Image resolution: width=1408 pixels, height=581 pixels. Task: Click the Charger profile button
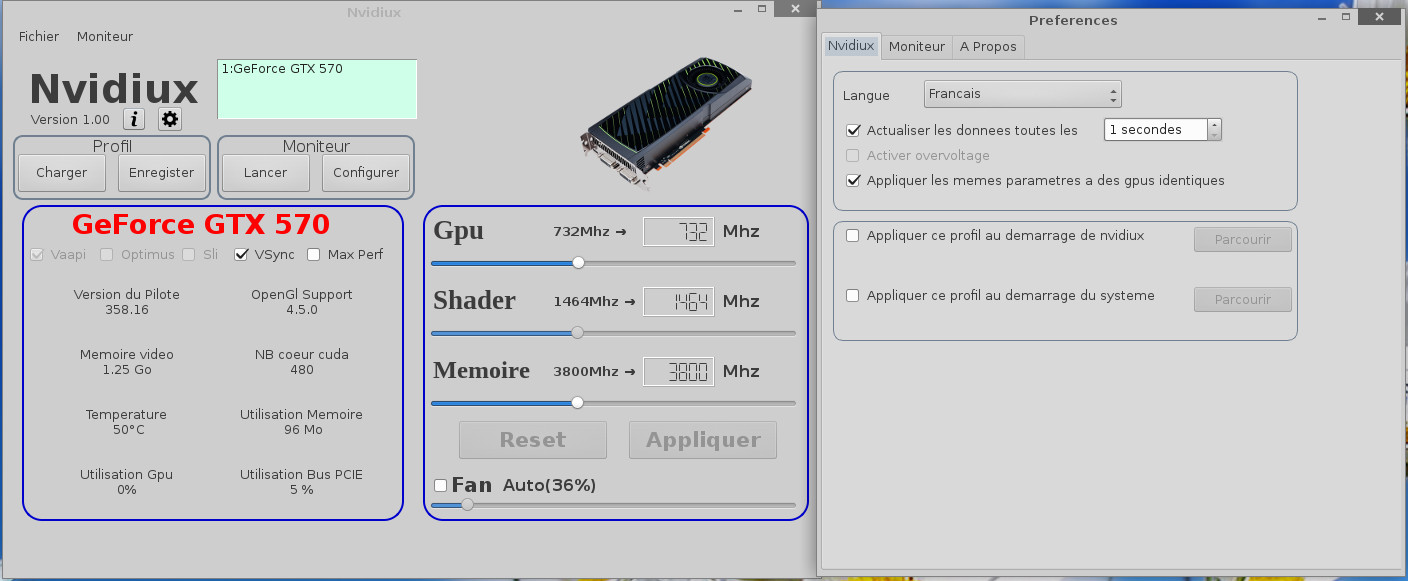tap(62, 173)
